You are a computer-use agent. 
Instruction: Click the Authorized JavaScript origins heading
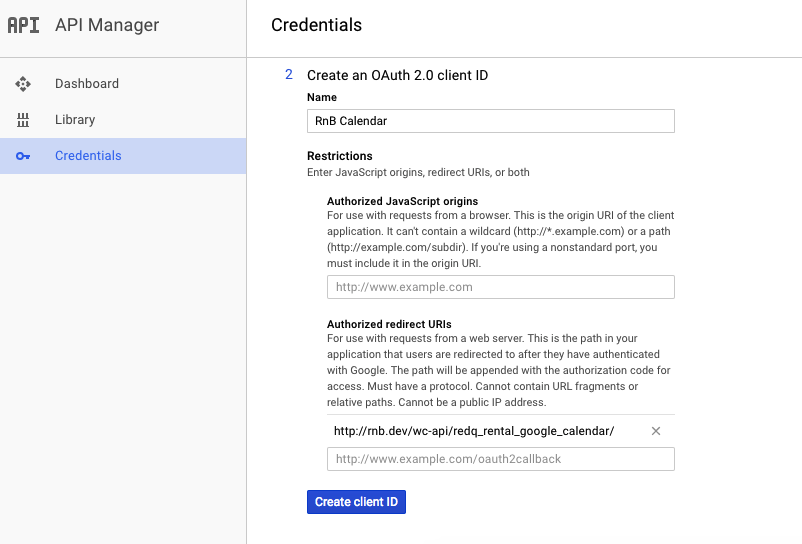(402, 201)
